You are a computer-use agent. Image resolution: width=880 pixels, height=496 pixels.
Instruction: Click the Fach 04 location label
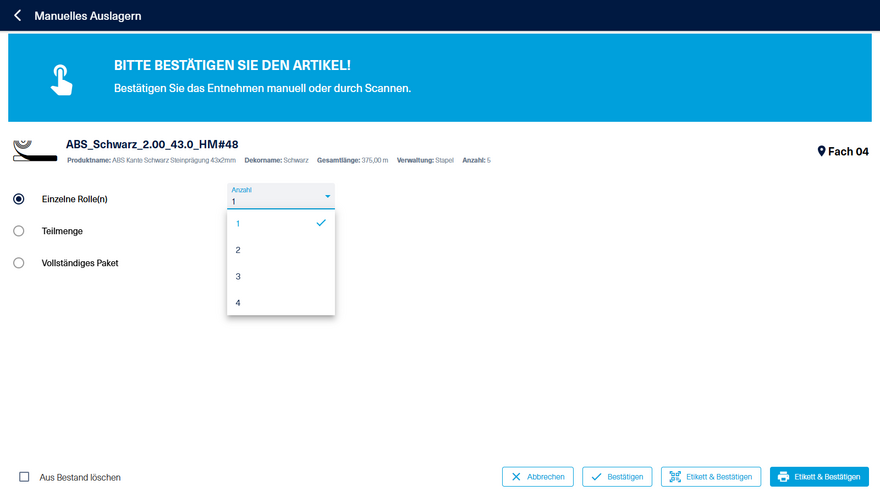[848, 152]
